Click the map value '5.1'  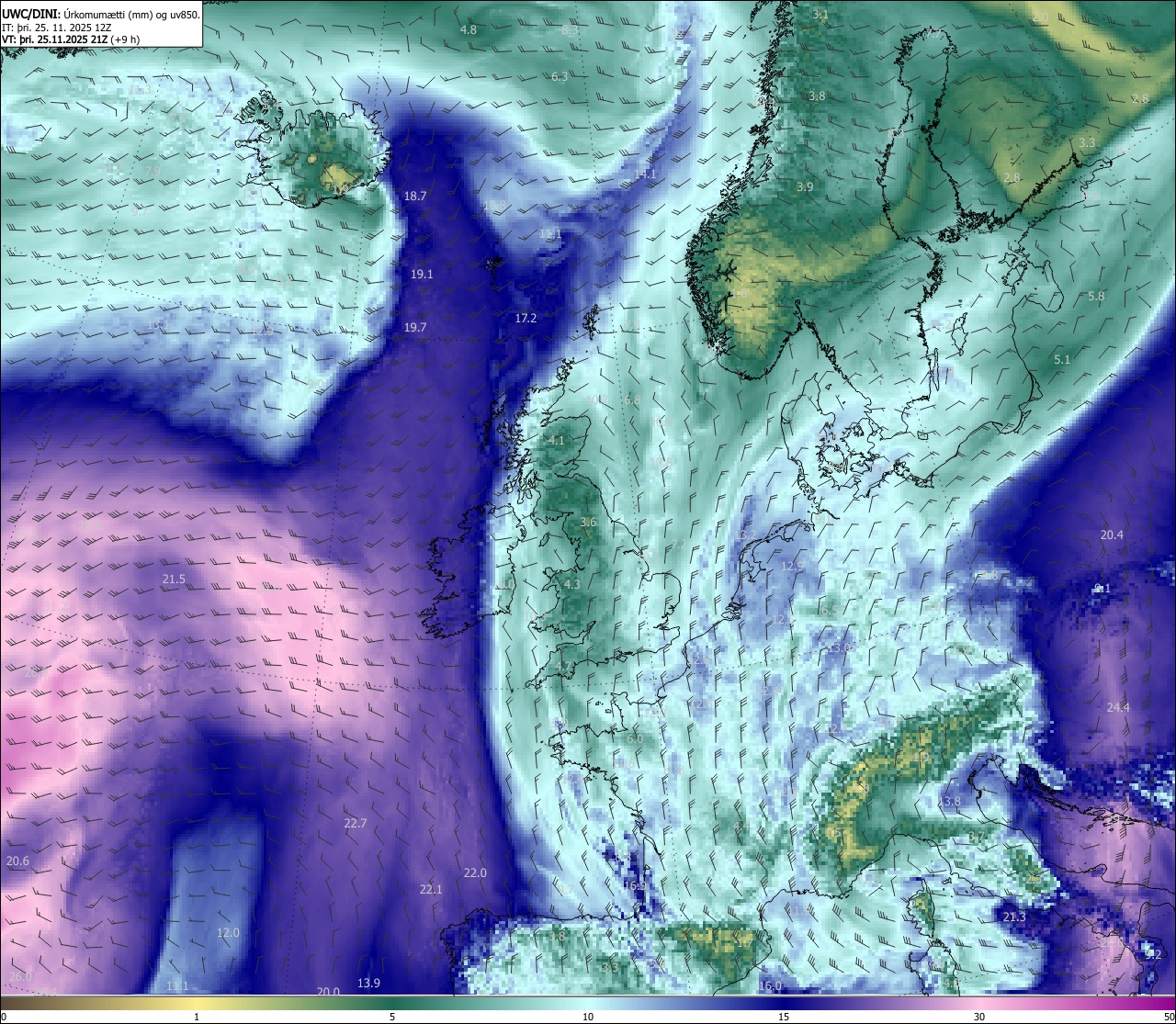[1062, 360]
